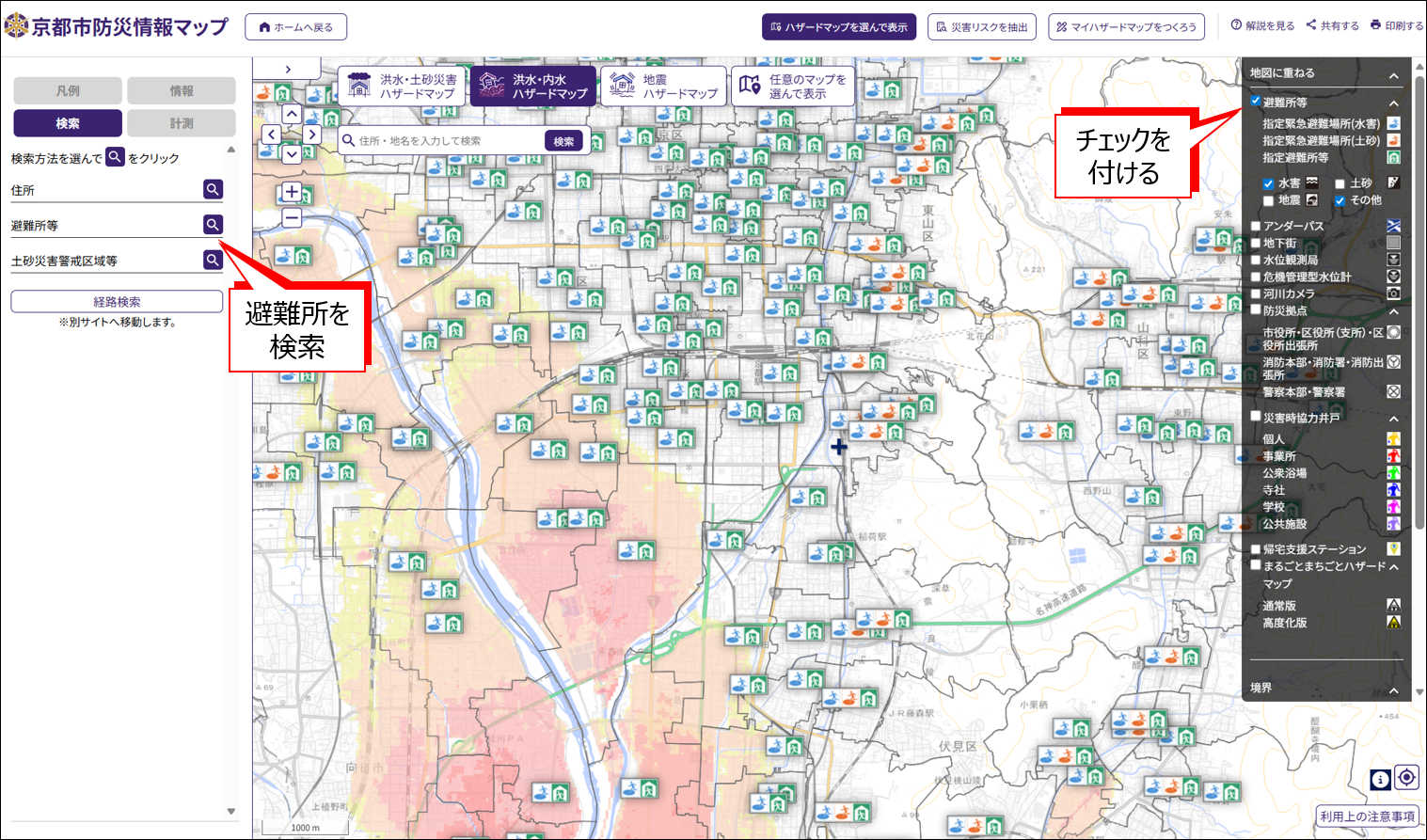This screenshot has height=840, width=1427.
Task: Click the current location target icon
Action: pyautogui.click(x=1406, y=778)
